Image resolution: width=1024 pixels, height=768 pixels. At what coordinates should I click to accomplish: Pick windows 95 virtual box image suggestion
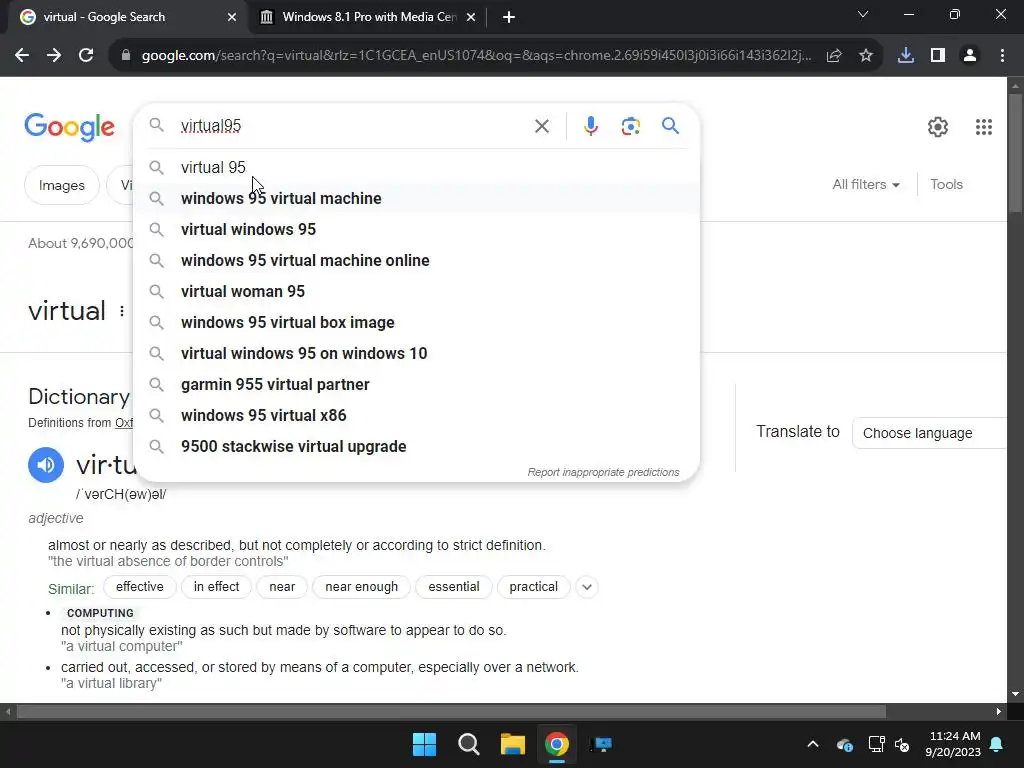coord(417,322)
